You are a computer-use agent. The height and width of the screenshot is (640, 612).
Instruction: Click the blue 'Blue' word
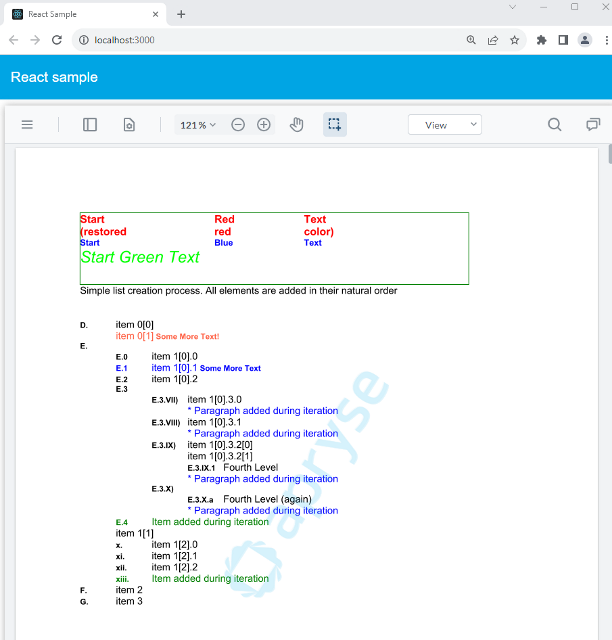[x=224, y=242]
